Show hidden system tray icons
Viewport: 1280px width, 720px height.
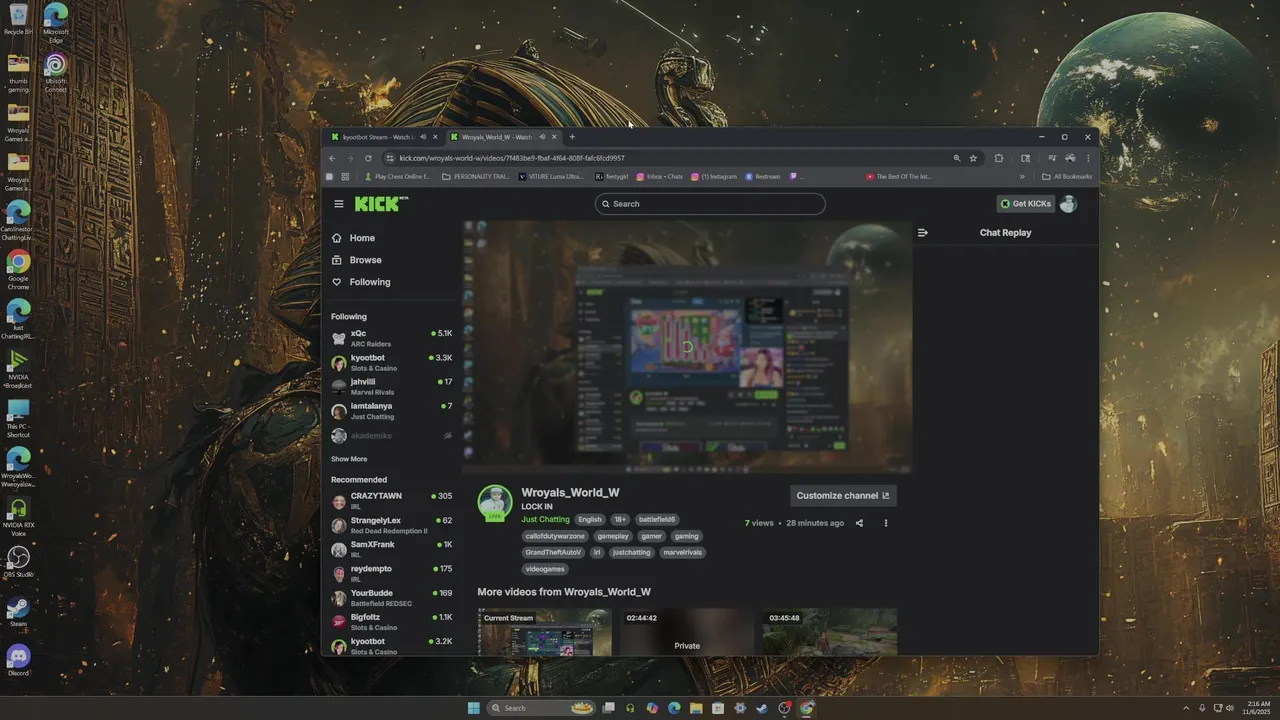1186,708
